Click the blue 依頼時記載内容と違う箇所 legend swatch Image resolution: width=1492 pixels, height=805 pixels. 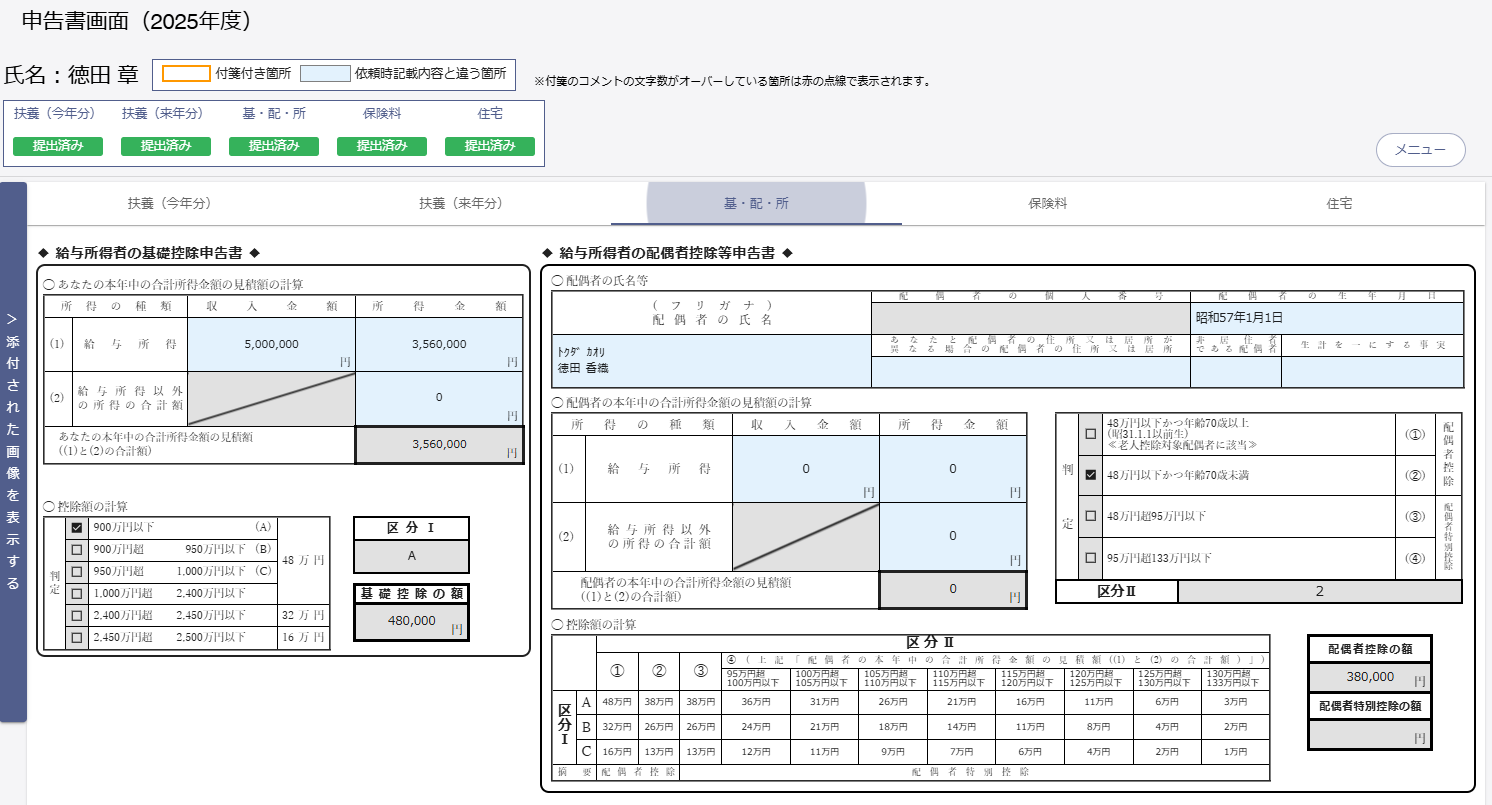pyautogui.click(x=325, y=74)
